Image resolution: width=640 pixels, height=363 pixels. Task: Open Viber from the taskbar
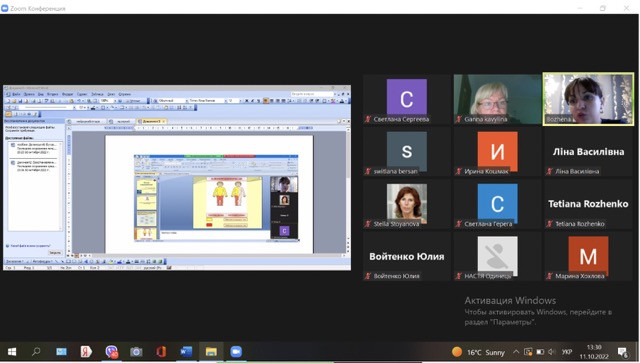[111, 352]
